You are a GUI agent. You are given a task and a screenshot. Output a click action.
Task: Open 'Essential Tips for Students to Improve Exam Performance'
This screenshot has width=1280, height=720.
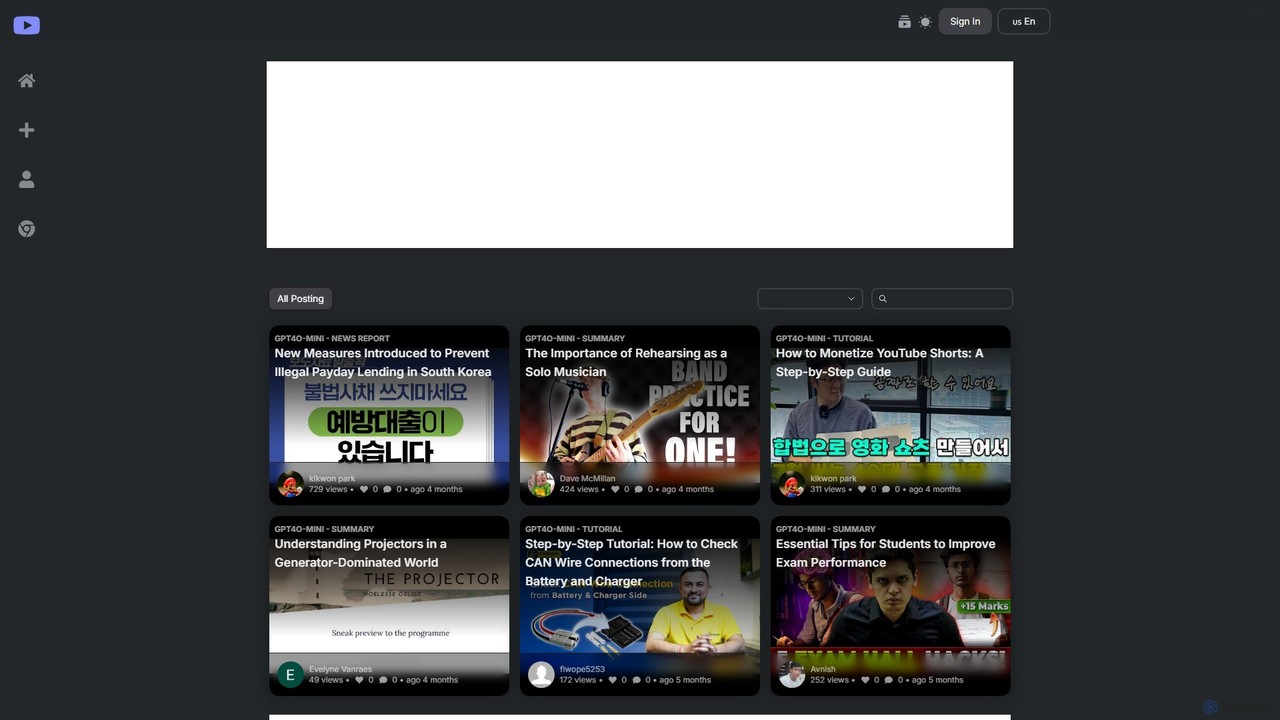click(885, 553)
